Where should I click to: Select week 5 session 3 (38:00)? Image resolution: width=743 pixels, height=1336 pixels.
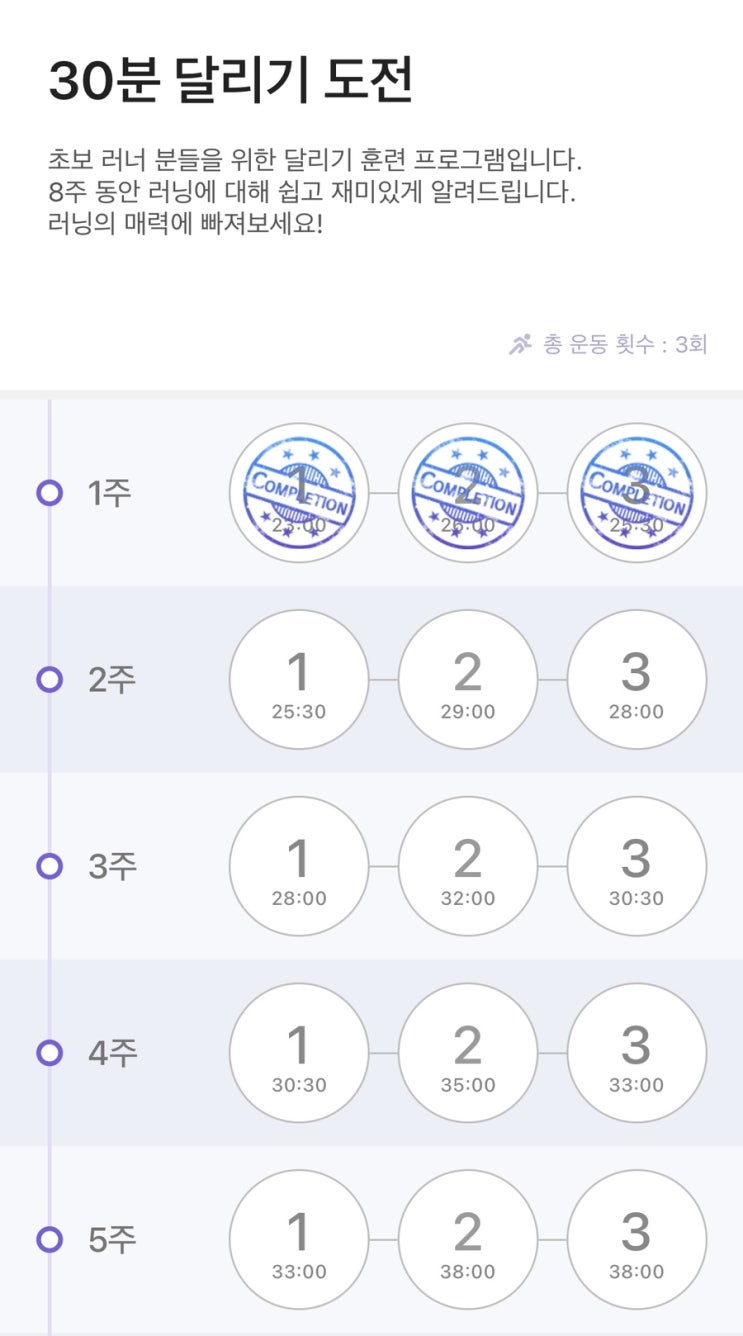[637, 1240]
